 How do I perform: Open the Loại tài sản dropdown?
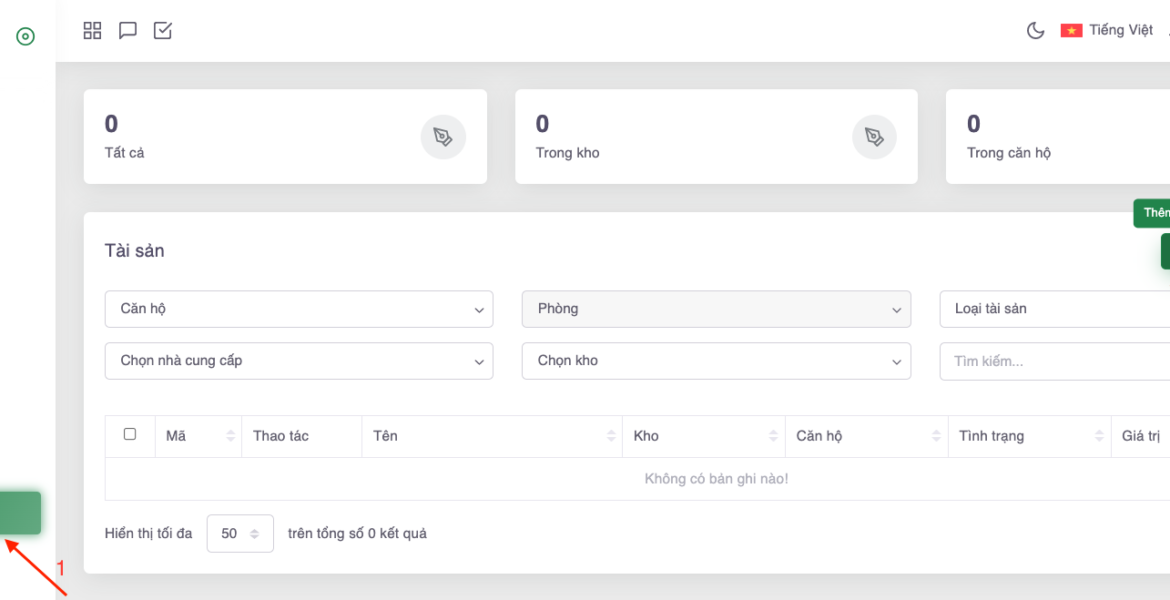[x=1055, y=309]
